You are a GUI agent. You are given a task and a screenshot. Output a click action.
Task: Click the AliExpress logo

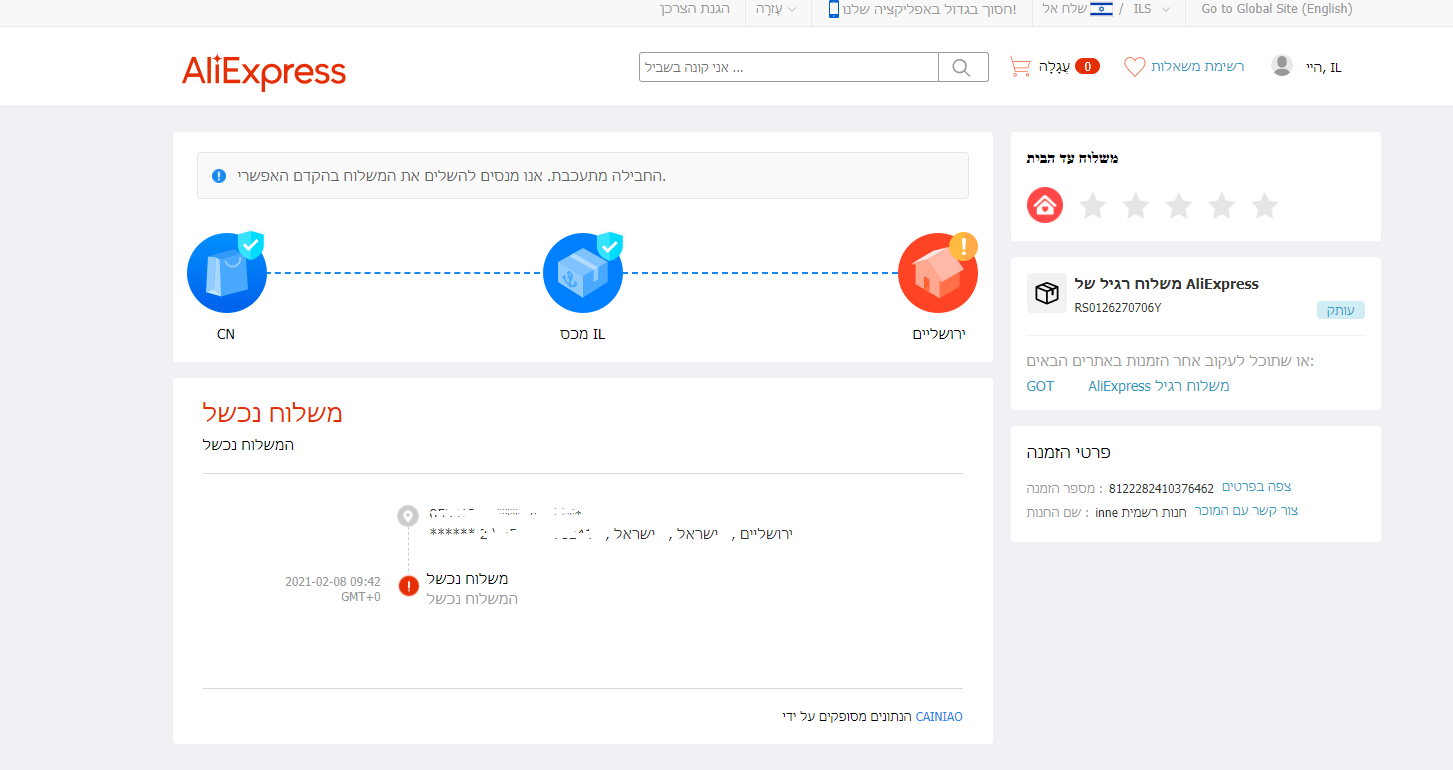[x=264, y=72]
